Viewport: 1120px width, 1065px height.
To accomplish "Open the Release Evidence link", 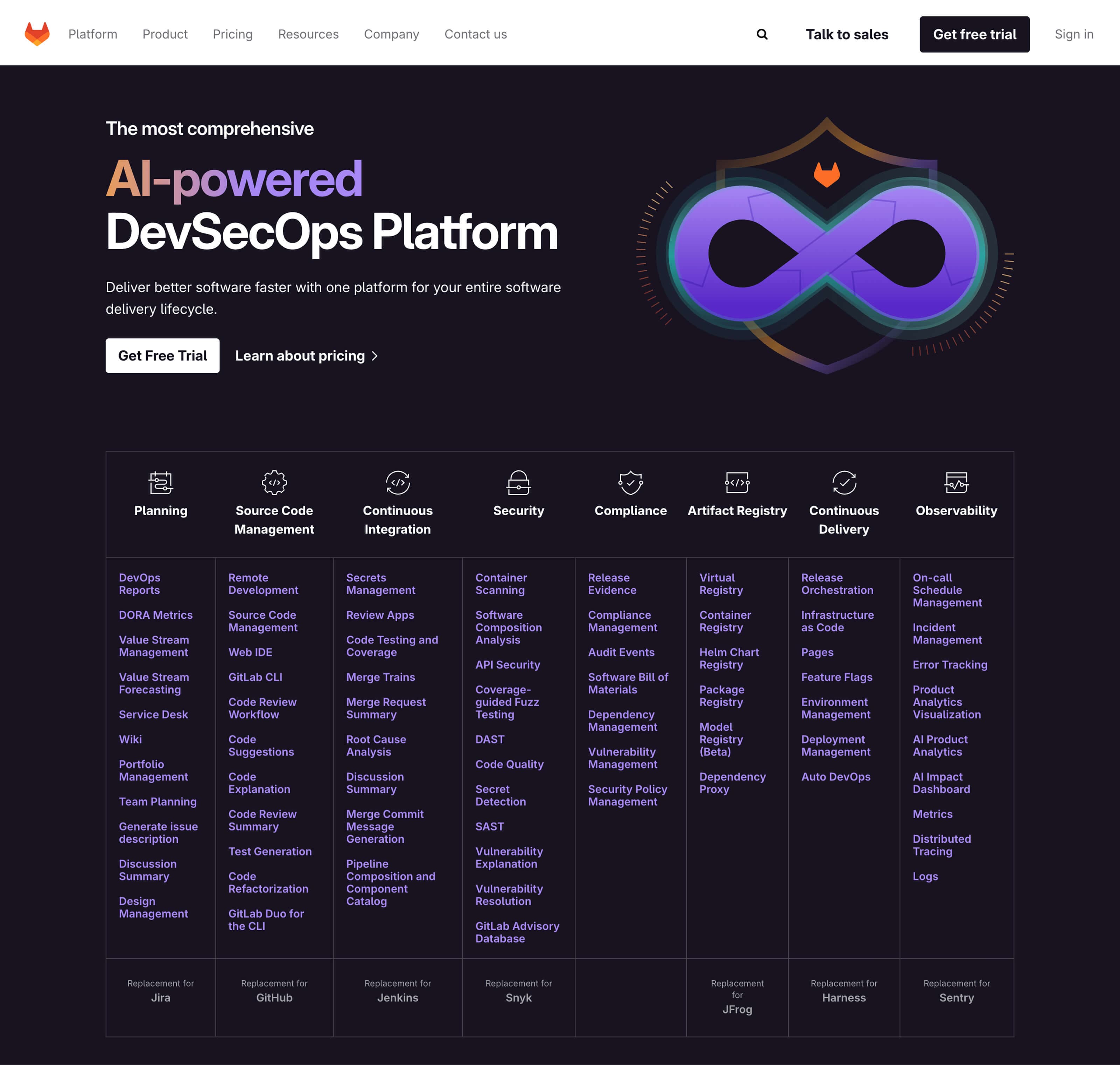I will [612, 583].
